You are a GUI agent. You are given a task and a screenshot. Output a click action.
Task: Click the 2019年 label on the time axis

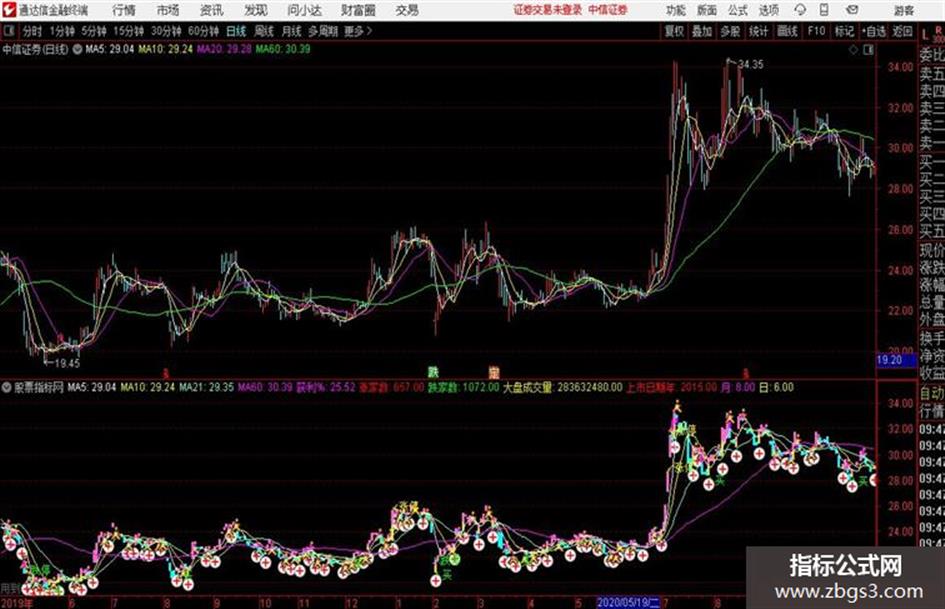[x=17, y=603]
